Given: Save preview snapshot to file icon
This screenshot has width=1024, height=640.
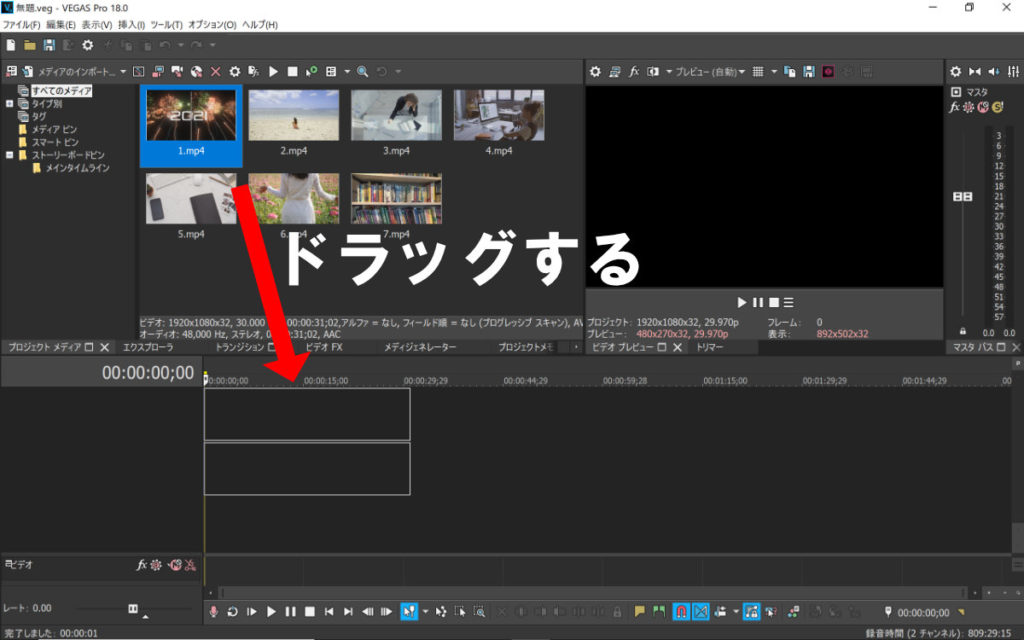Looking at the screenshot, I should click(x=807, y=72).
